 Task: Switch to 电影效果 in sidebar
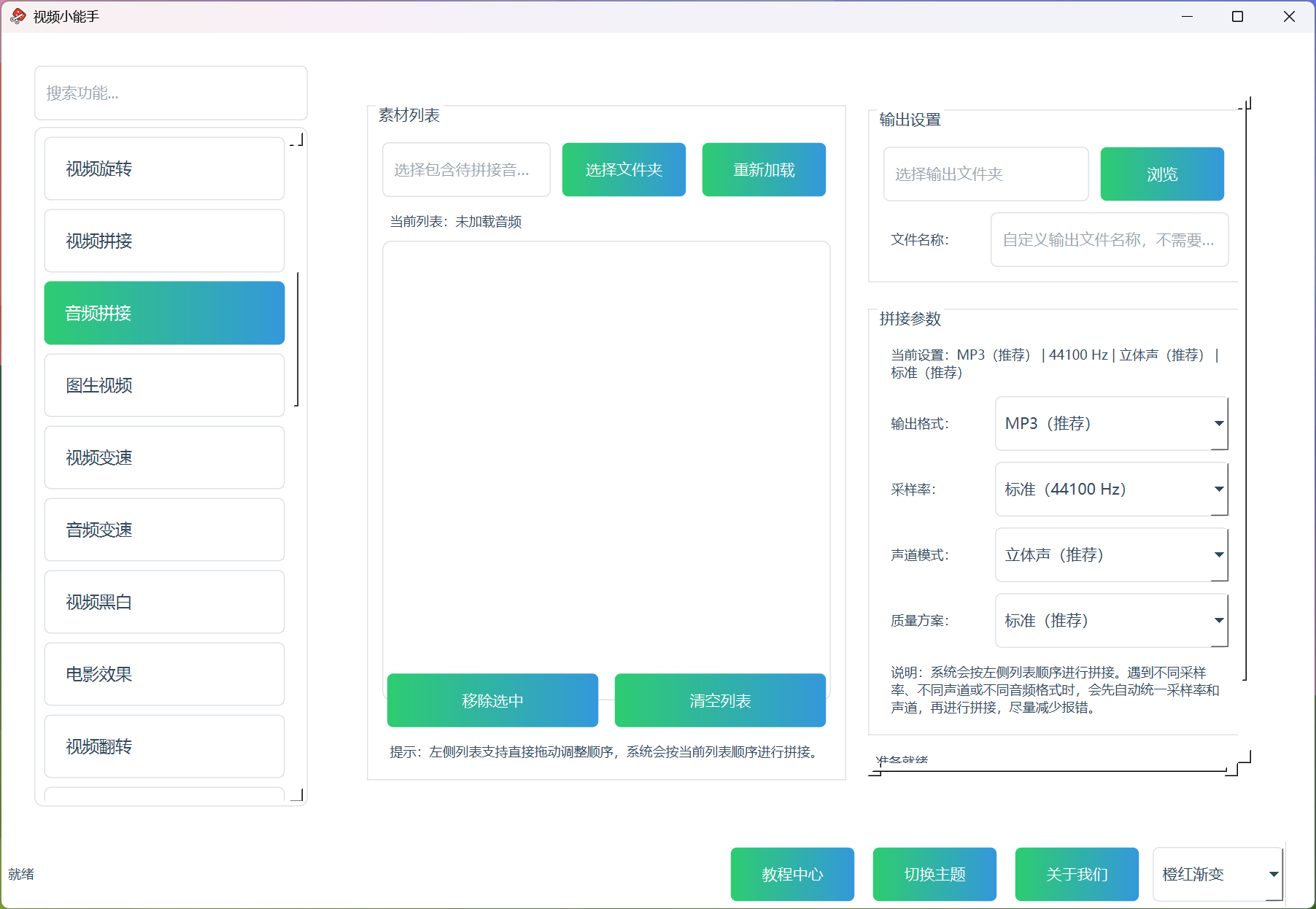click(164, 674)
